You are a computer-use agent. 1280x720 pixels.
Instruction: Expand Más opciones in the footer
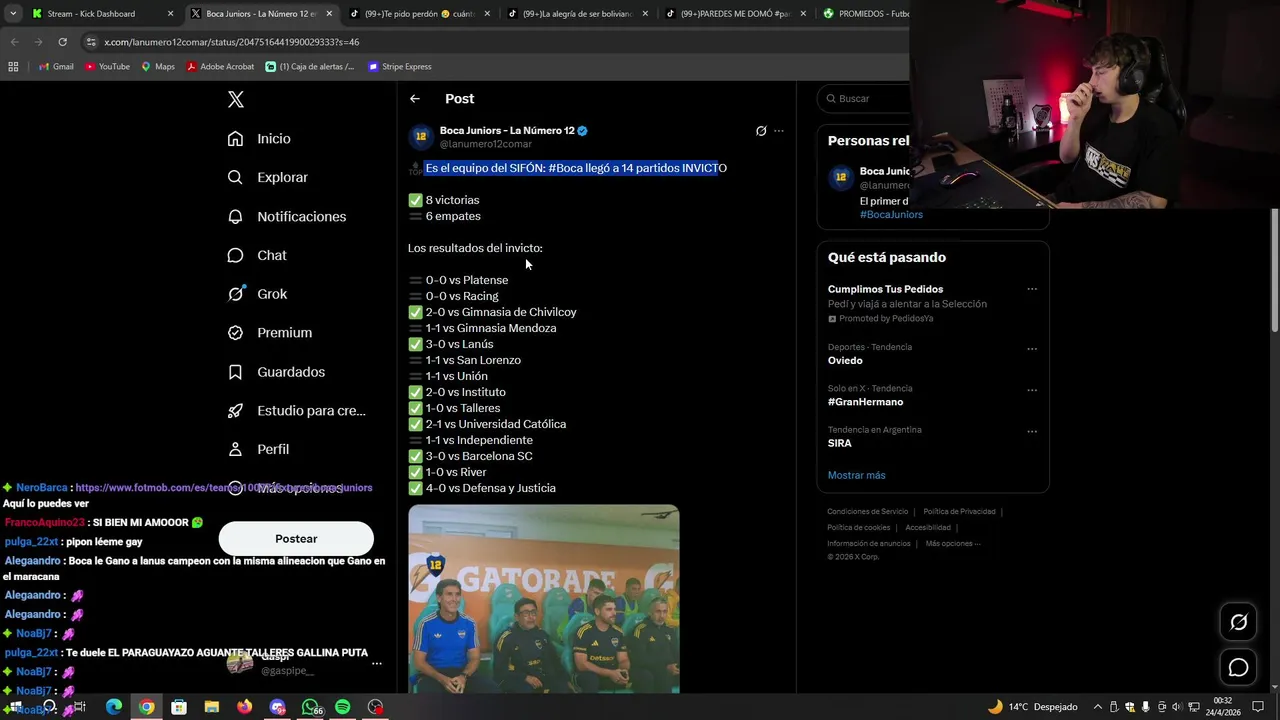tap(953, 544)
